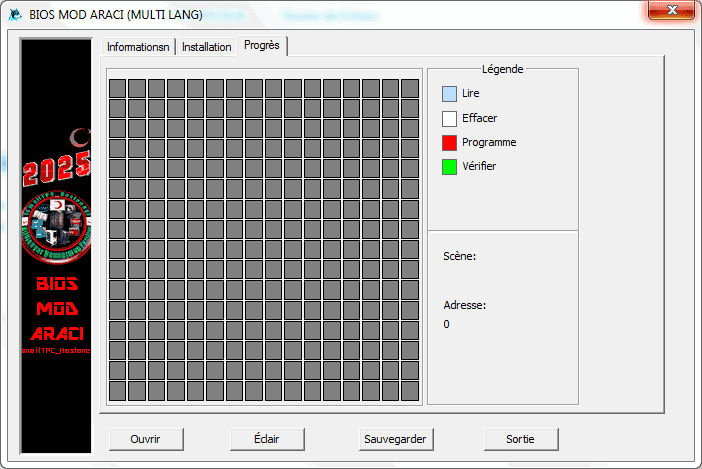Click the red BIOS MOD ARACI banner text

tap(56, 308)
